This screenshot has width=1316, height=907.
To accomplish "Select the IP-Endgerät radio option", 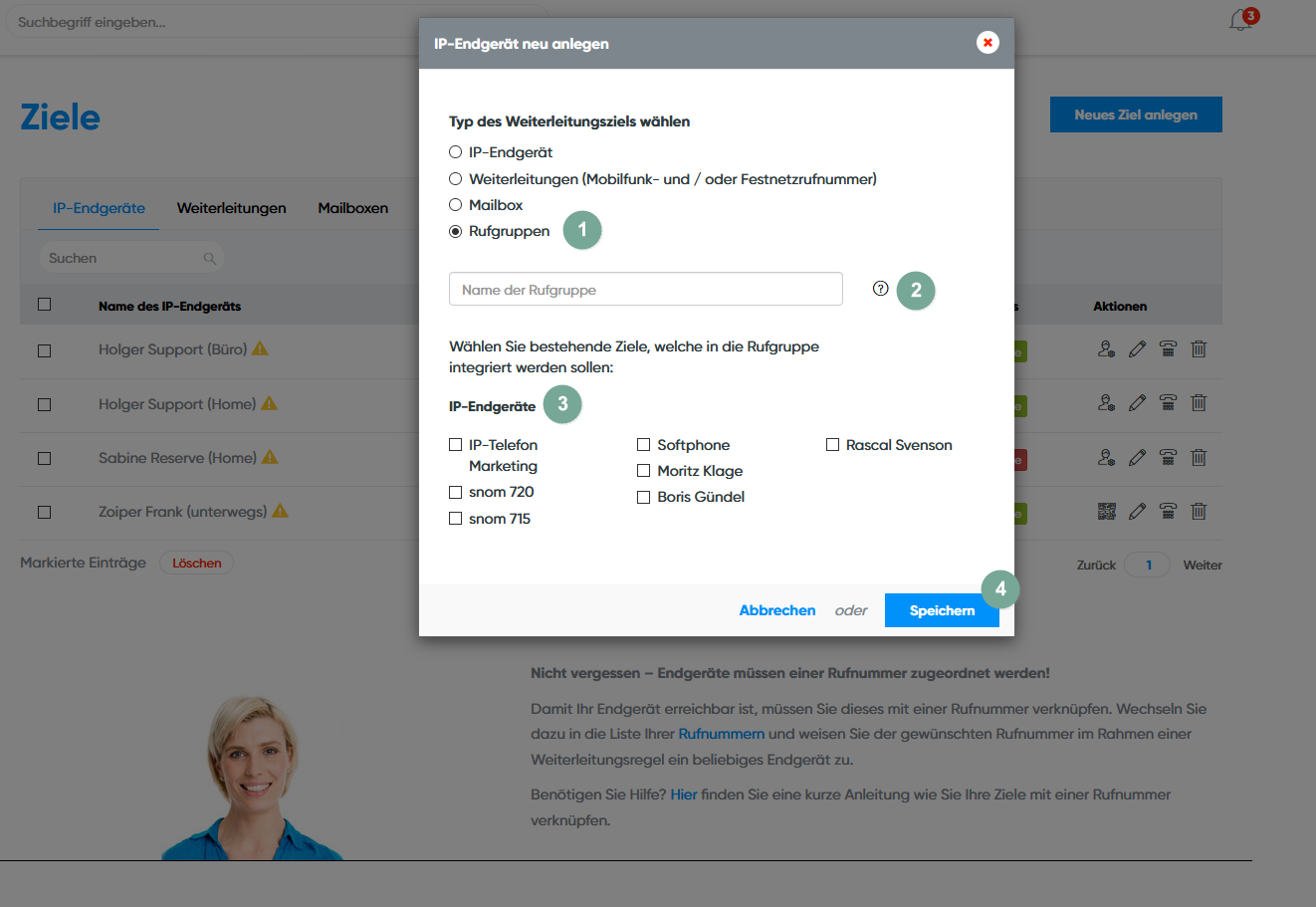I will [456, 152].
